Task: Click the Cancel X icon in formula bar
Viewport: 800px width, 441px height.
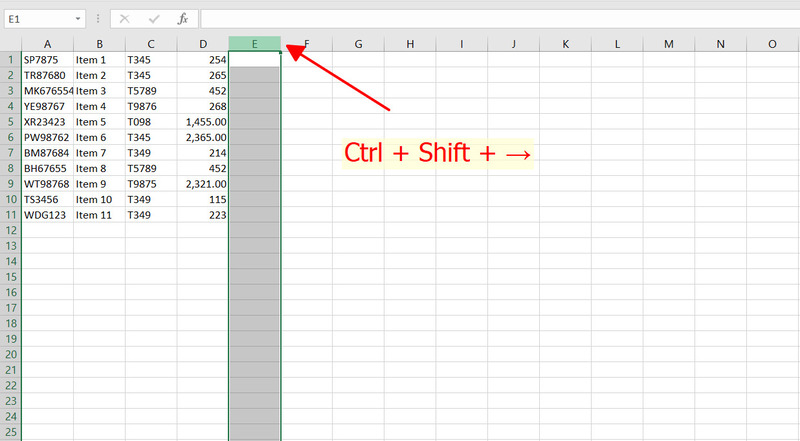Action: pos(124,19)
